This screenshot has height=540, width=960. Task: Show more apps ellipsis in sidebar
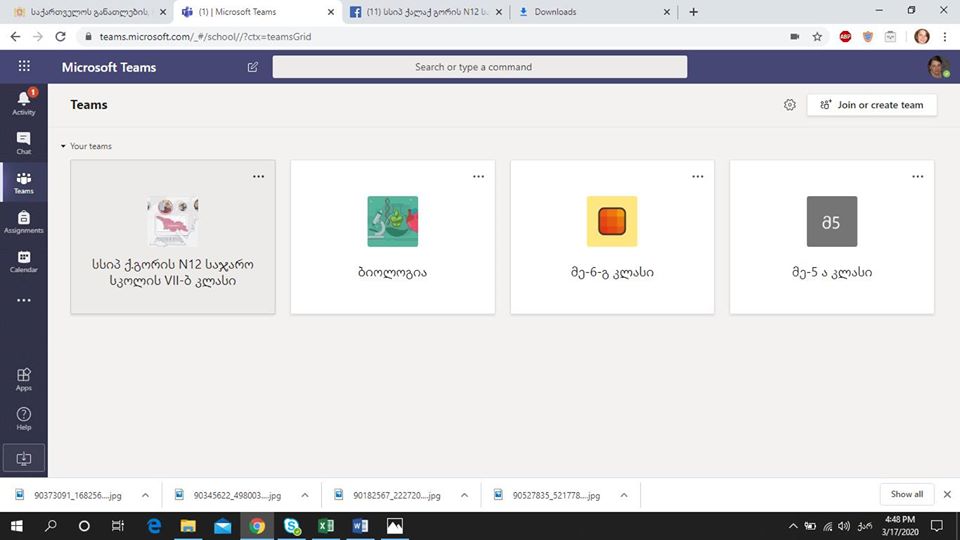23,300
